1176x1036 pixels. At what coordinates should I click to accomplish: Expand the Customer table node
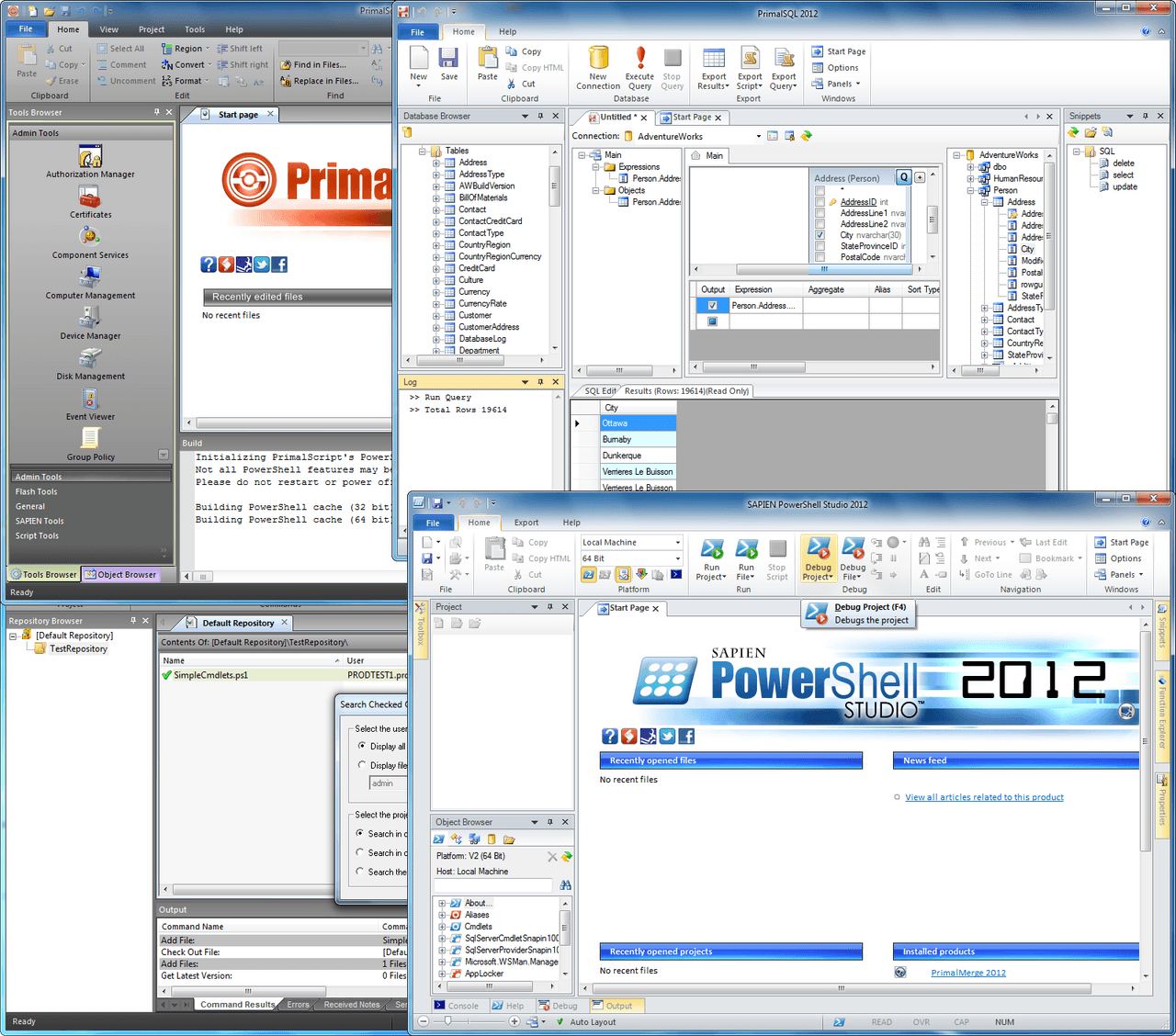point(436,315)
